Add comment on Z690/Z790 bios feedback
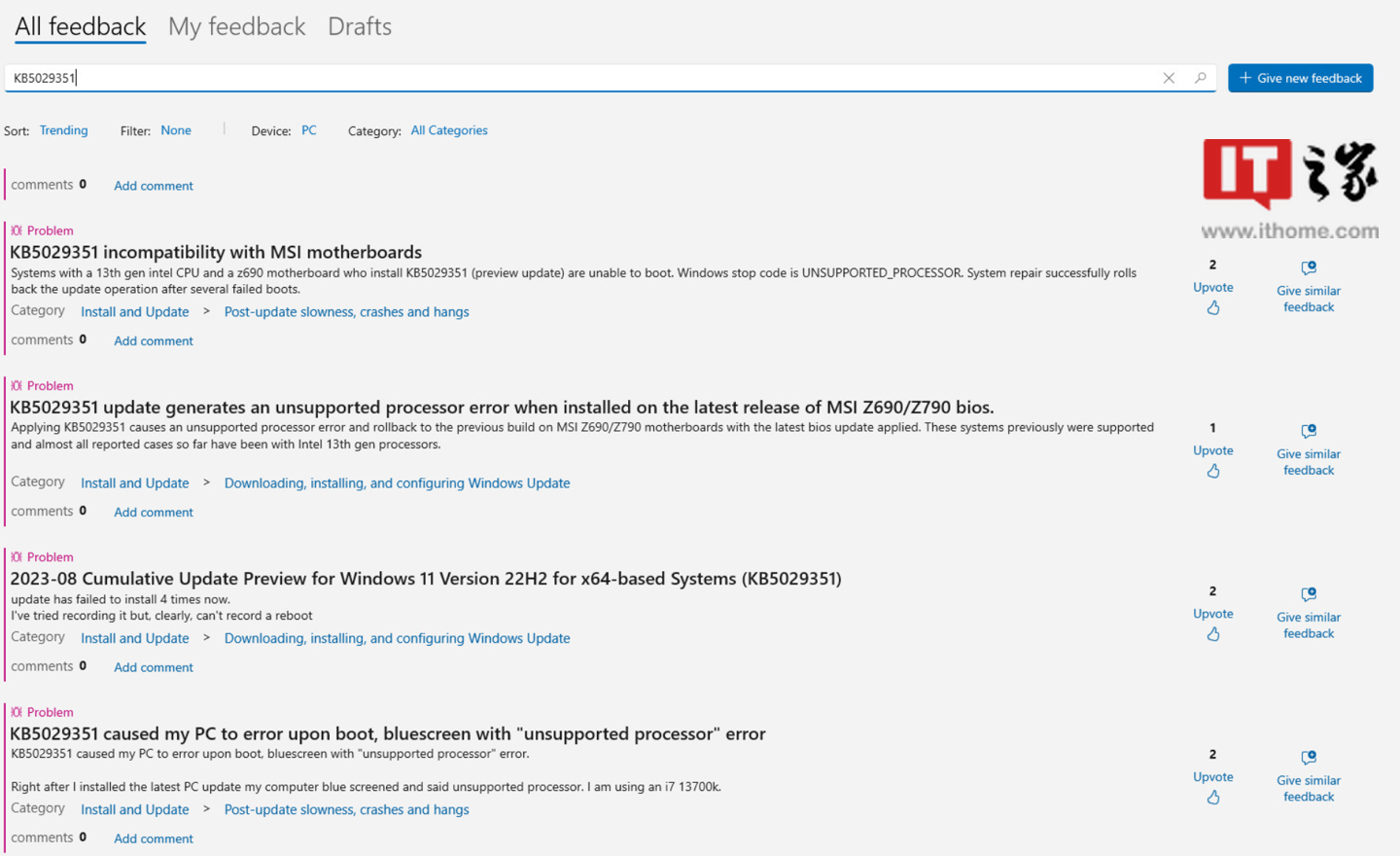Image resolution: width=1400 pixels, height=856 pixels. pyautogui.click(x=154, y=513)
